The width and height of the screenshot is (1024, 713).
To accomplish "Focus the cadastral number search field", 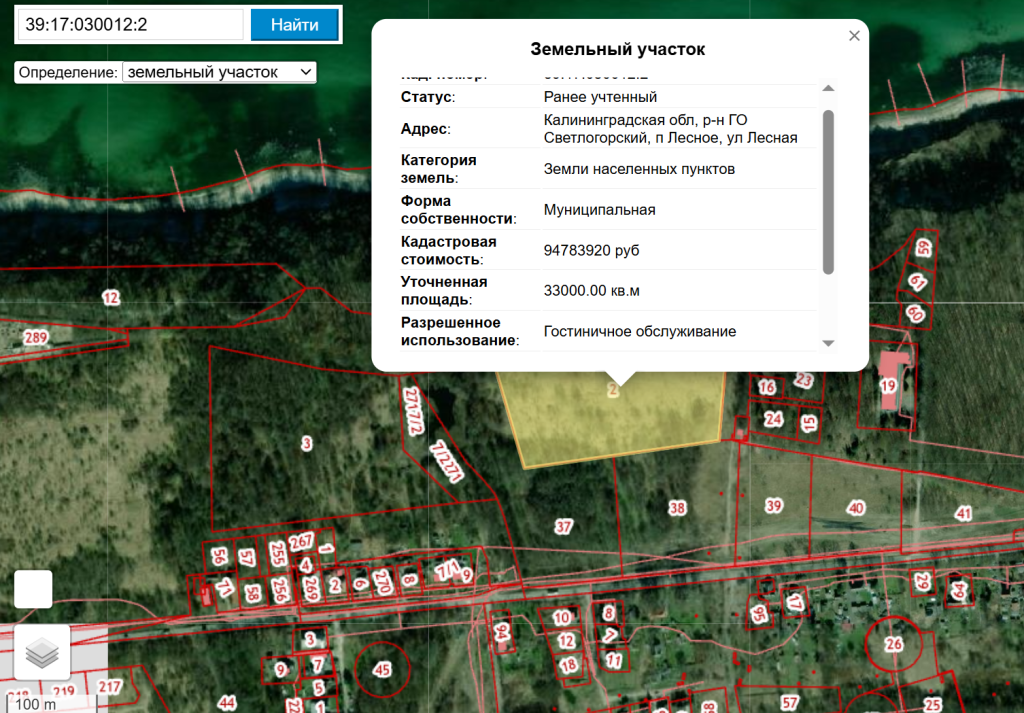I will click(130, 25).
